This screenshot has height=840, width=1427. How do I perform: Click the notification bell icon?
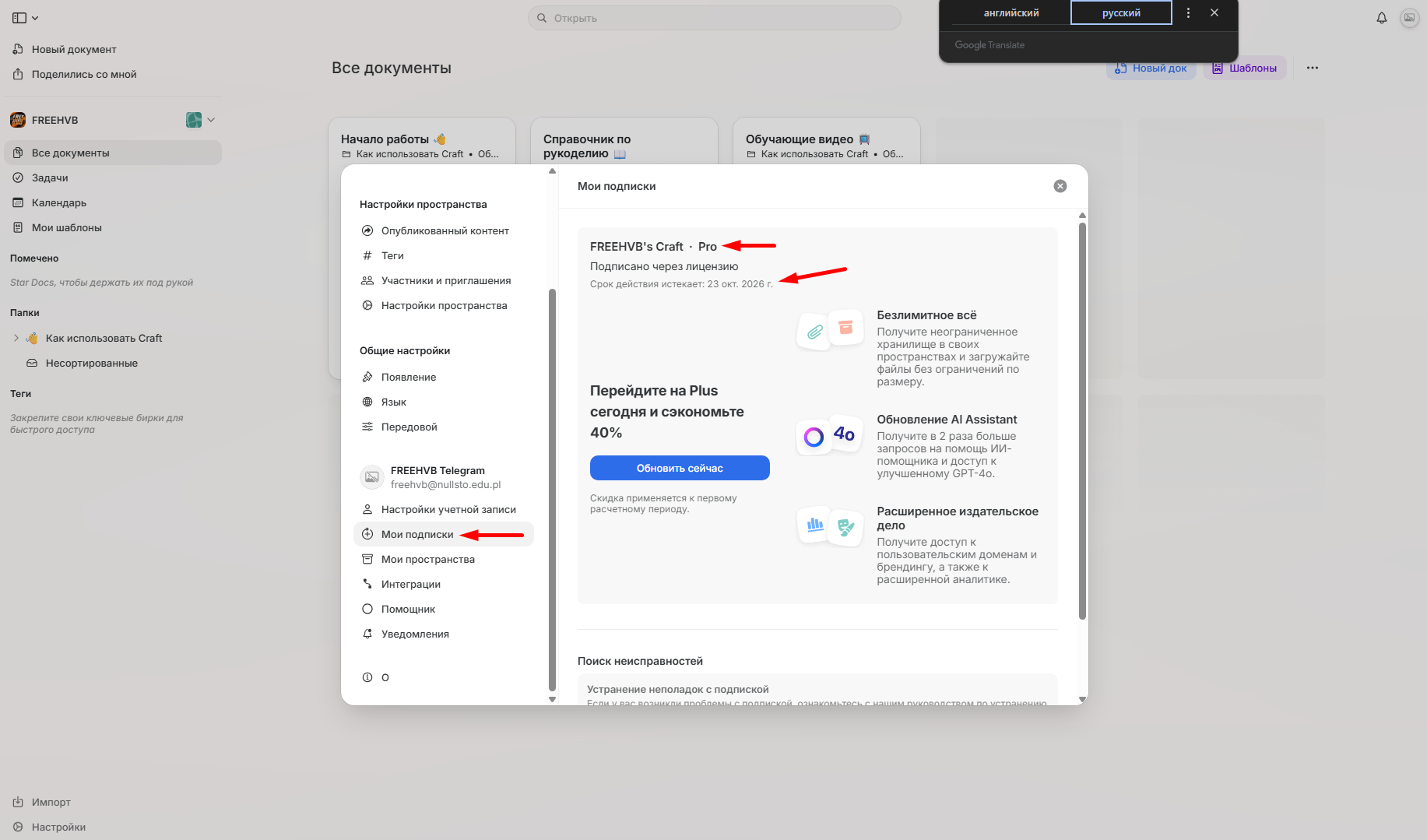[x=1381, y=18]
